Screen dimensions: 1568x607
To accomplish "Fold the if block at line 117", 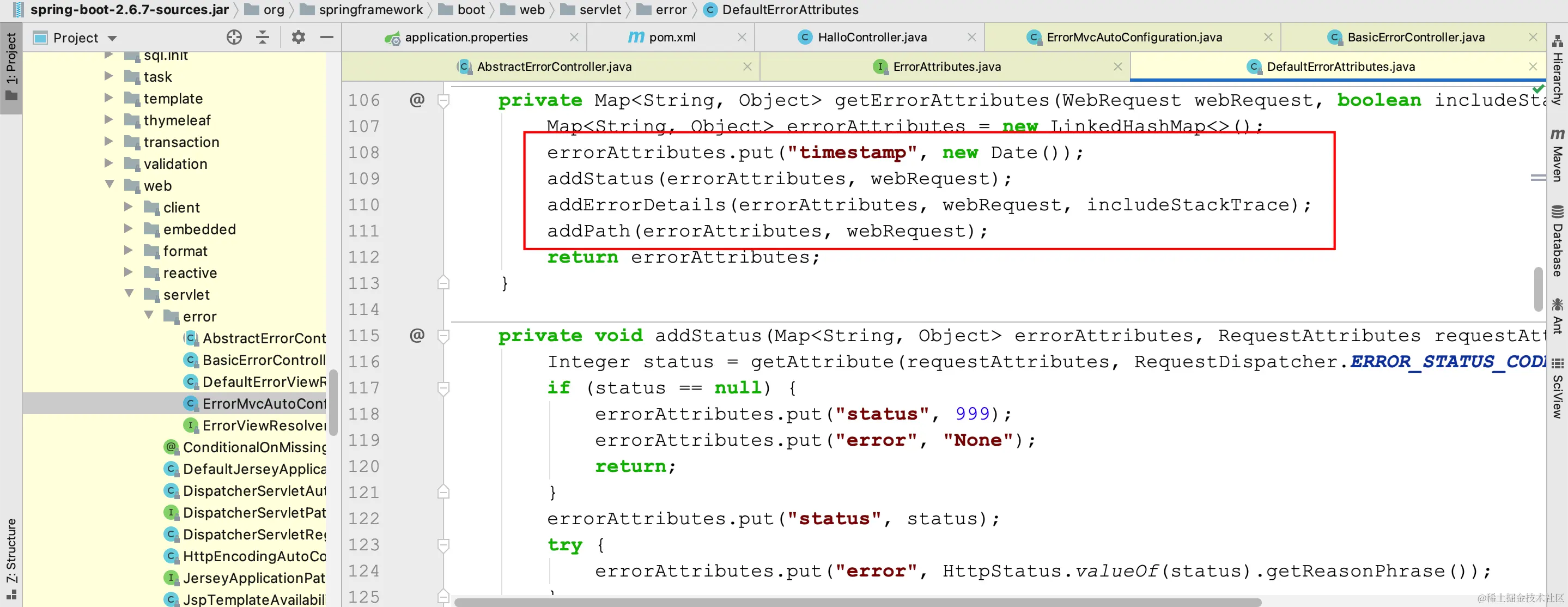I will pyautogui.click(x=443, y=388).
